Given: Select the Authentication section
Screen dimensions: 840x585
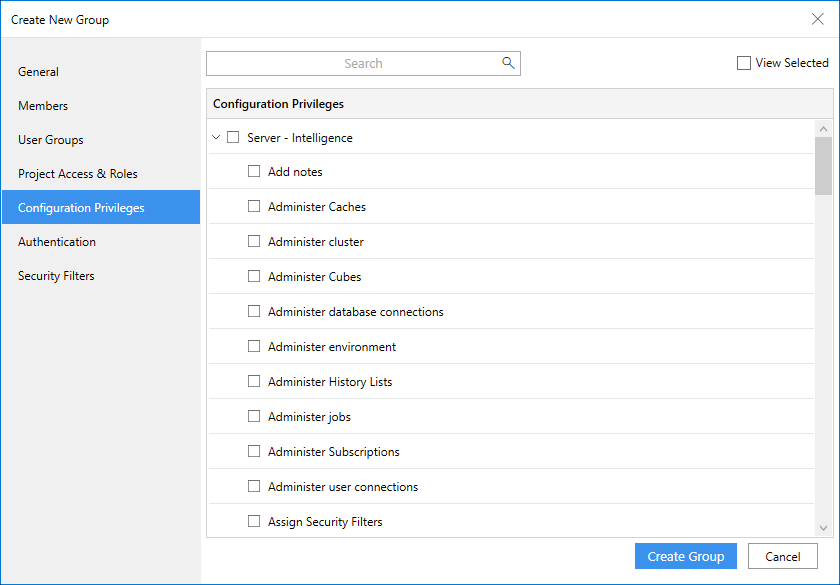Looking at the screenshot, I should [x=57, y=242].
